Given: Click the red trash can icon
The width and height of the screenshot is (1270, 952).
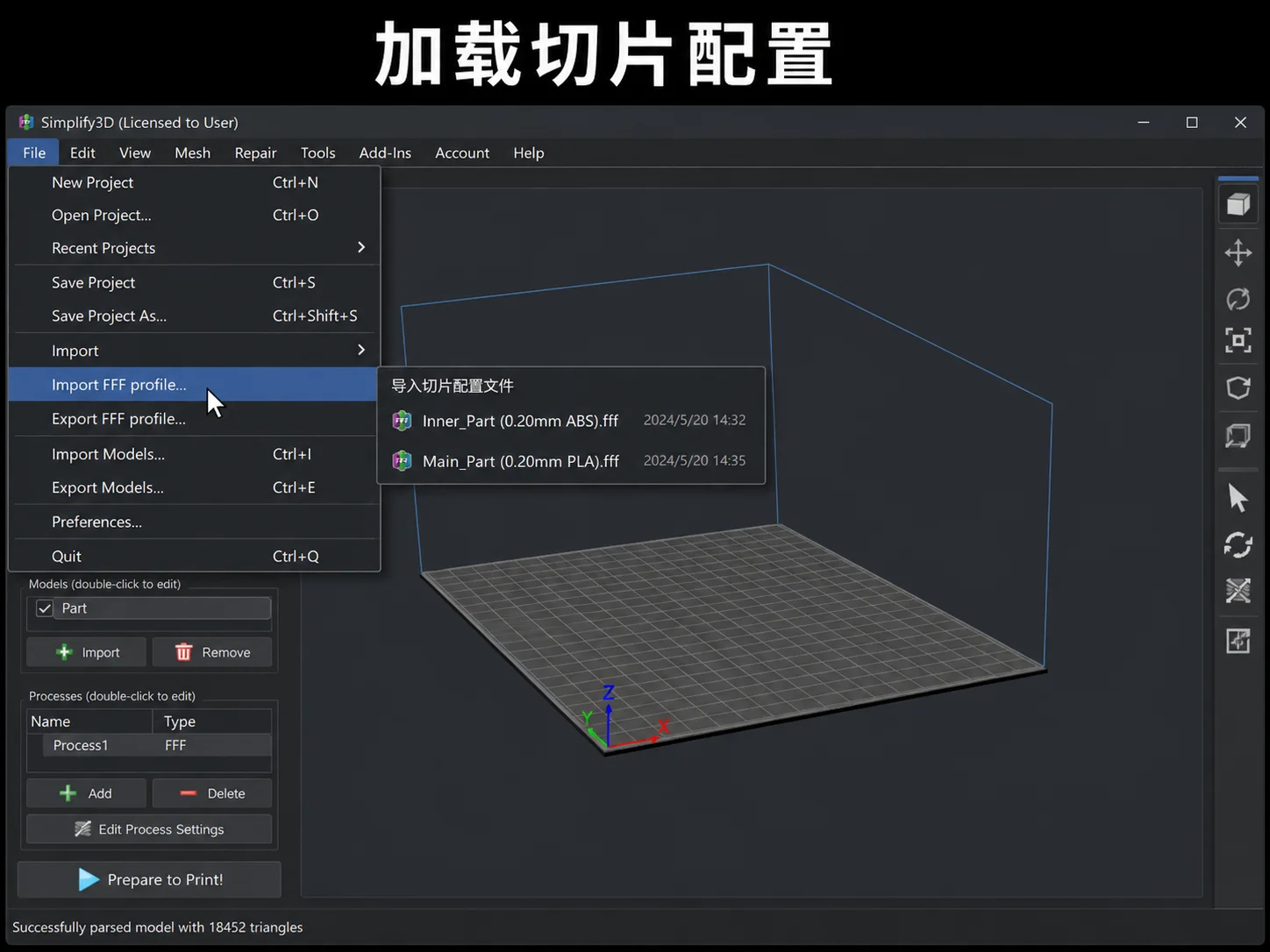Looking at the screenshot, I should point(183,652).
